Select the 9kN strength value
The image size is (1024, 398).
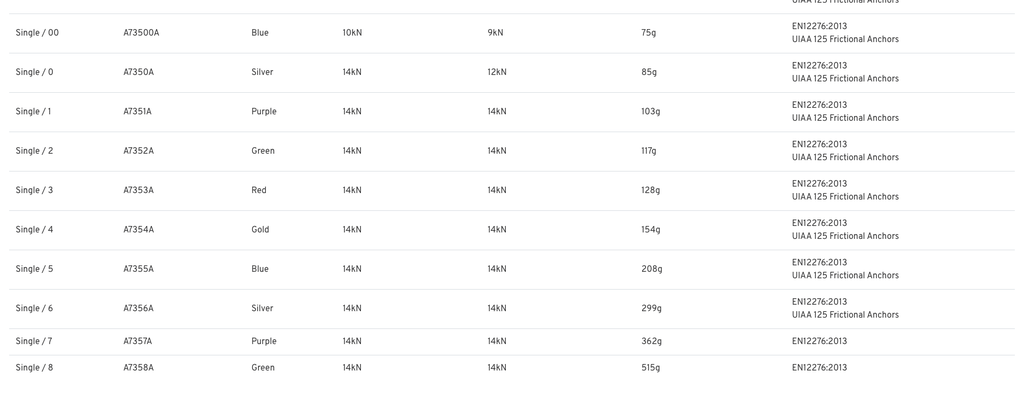(496, 33)
